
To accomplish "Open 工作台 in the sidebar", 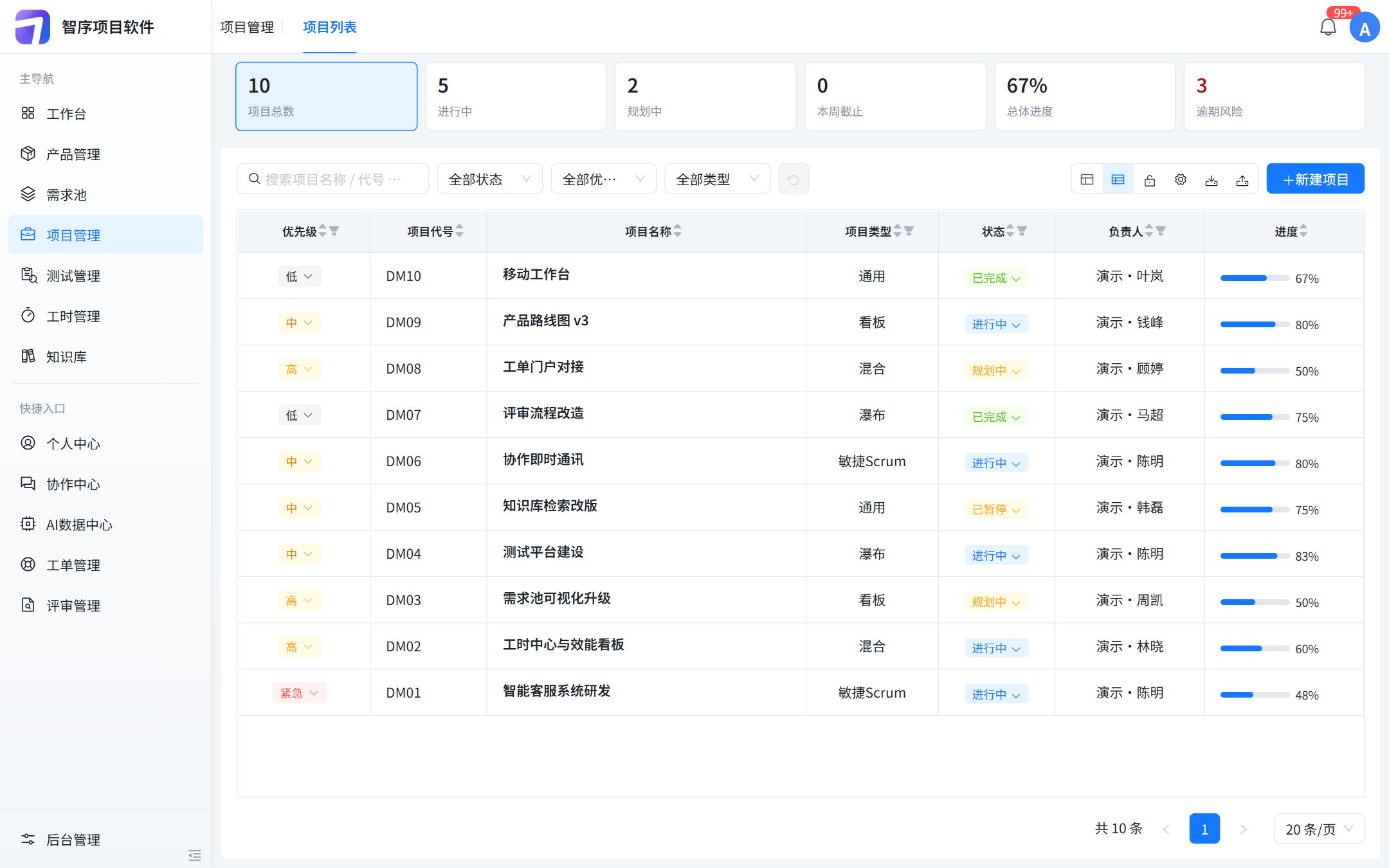I will [105, 114].
